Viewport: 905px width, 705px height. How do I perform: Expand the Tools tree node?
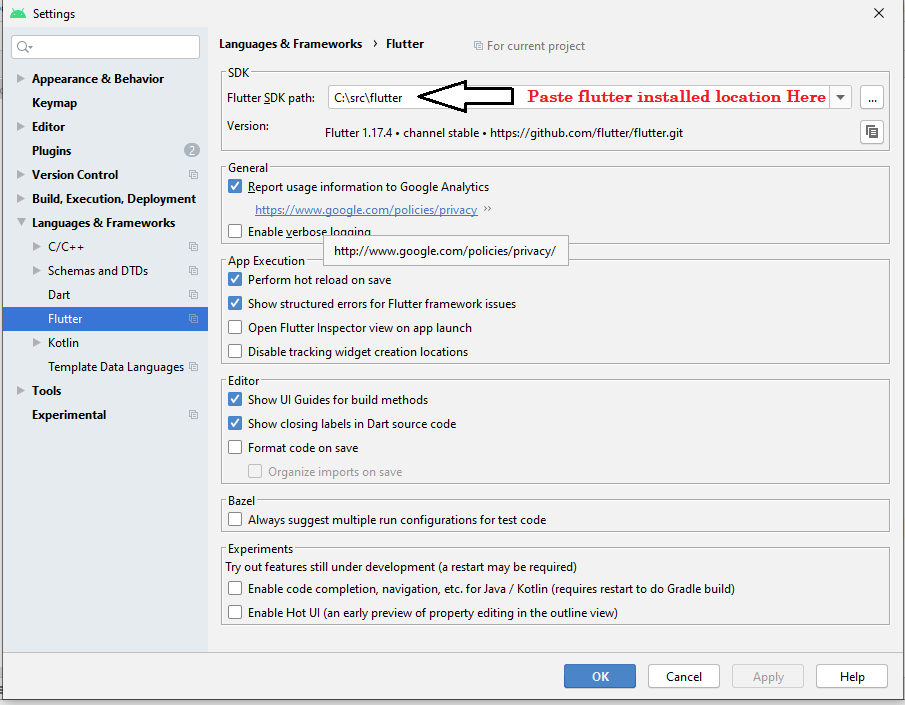[21, 390]
